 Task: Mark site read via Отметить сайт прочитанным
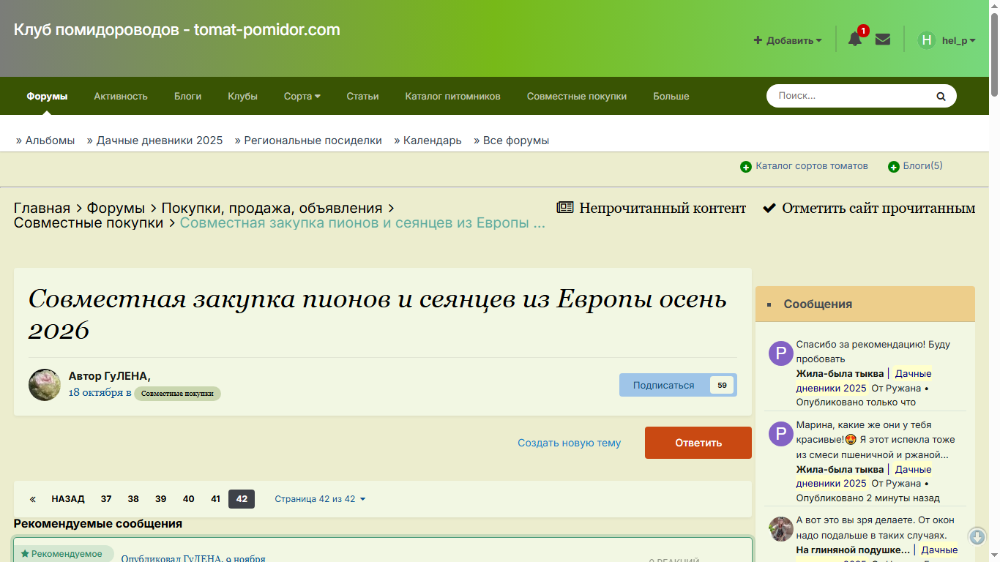[868, 208]
